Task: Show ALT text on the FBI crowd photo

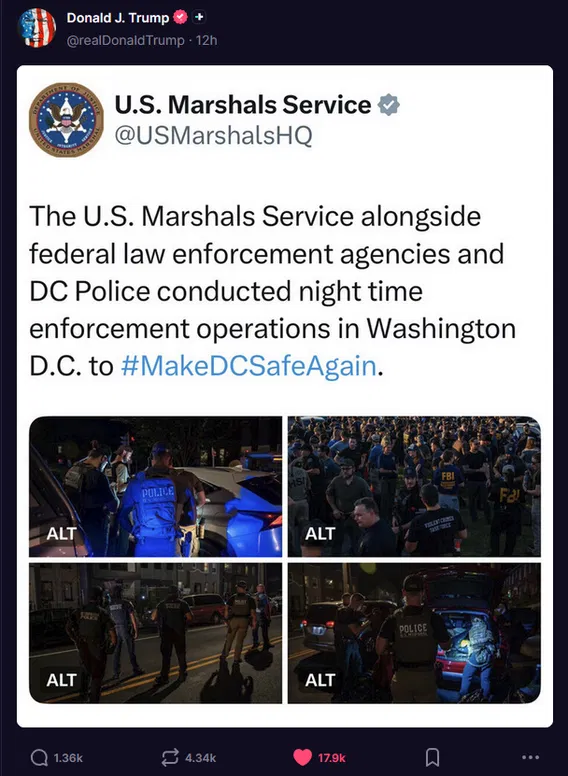Action: [x=320, y=534]
